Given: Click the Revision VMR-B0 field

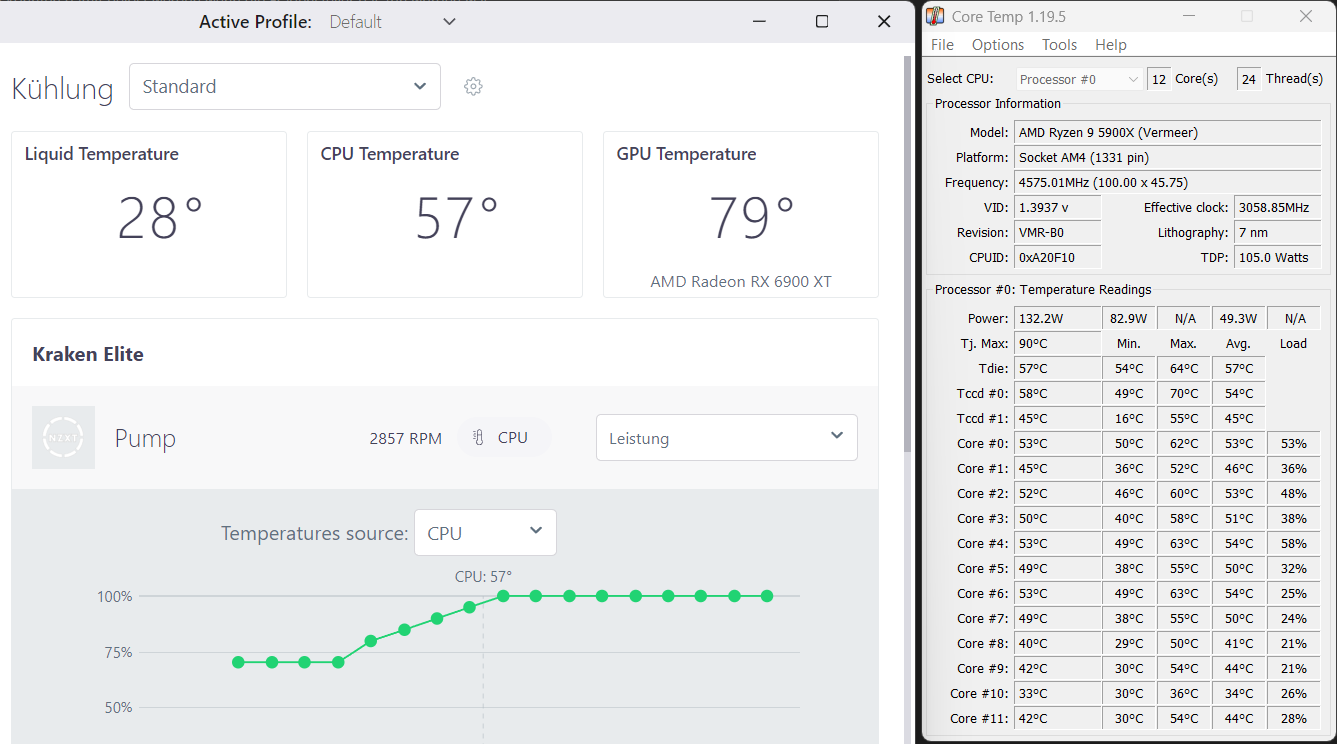Looking at the screenshot, I should click(1058, 232).
